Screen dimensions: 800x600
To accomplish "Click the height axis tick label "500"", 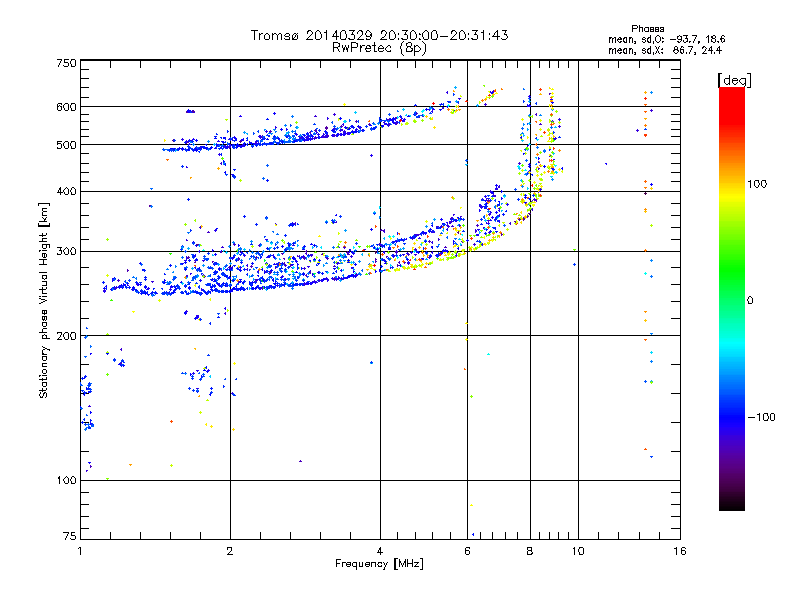I will (66, 145).
